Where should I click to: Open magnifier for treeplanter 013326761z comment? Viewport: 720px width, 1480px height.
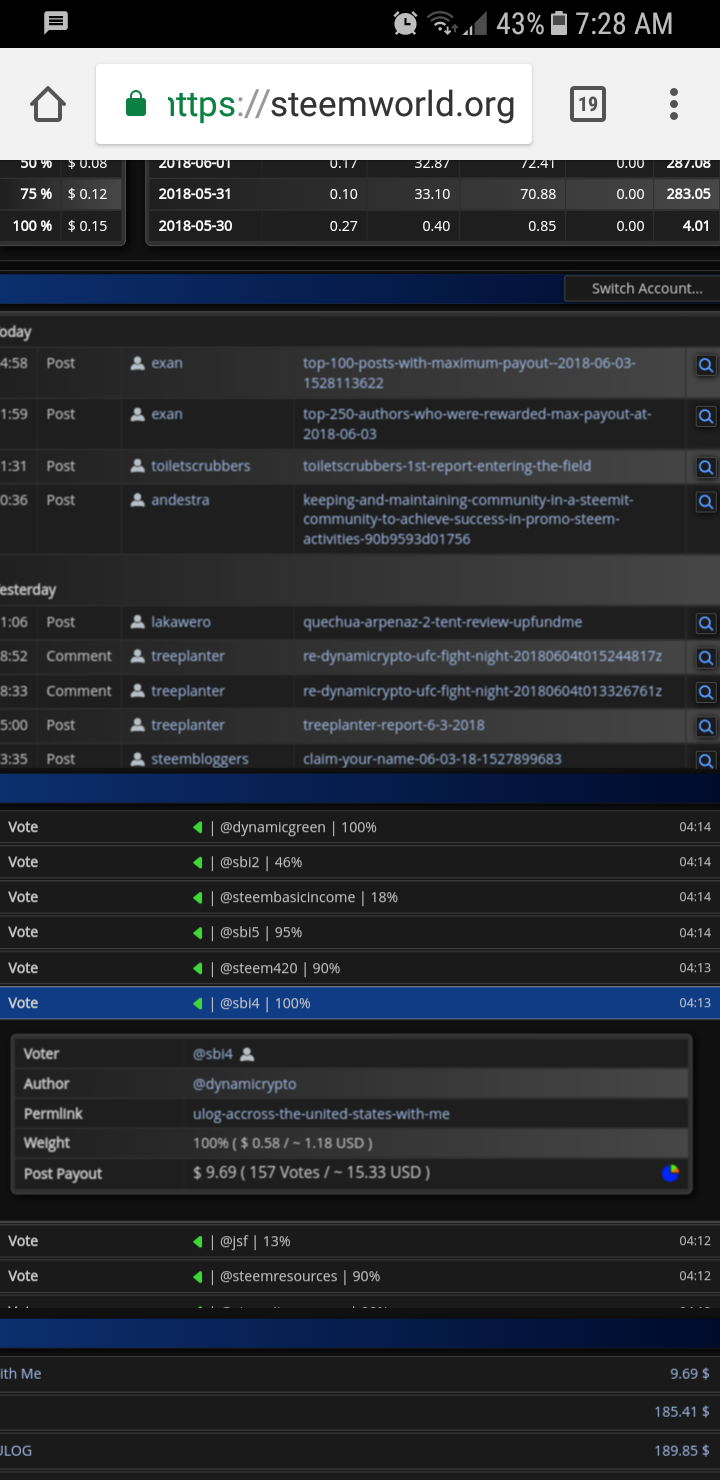(706, 692)
